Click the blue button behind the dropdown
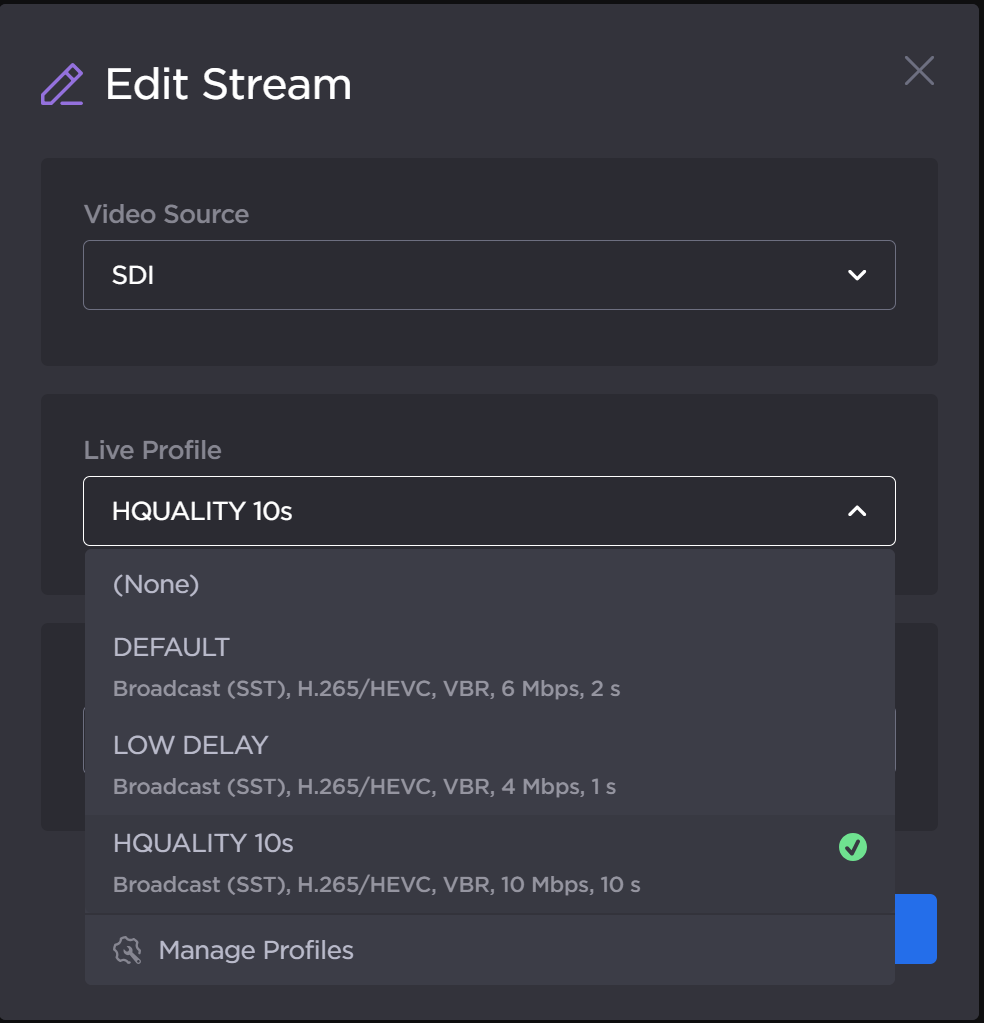This screenshot has height=1023, width=984. [916, 928]
